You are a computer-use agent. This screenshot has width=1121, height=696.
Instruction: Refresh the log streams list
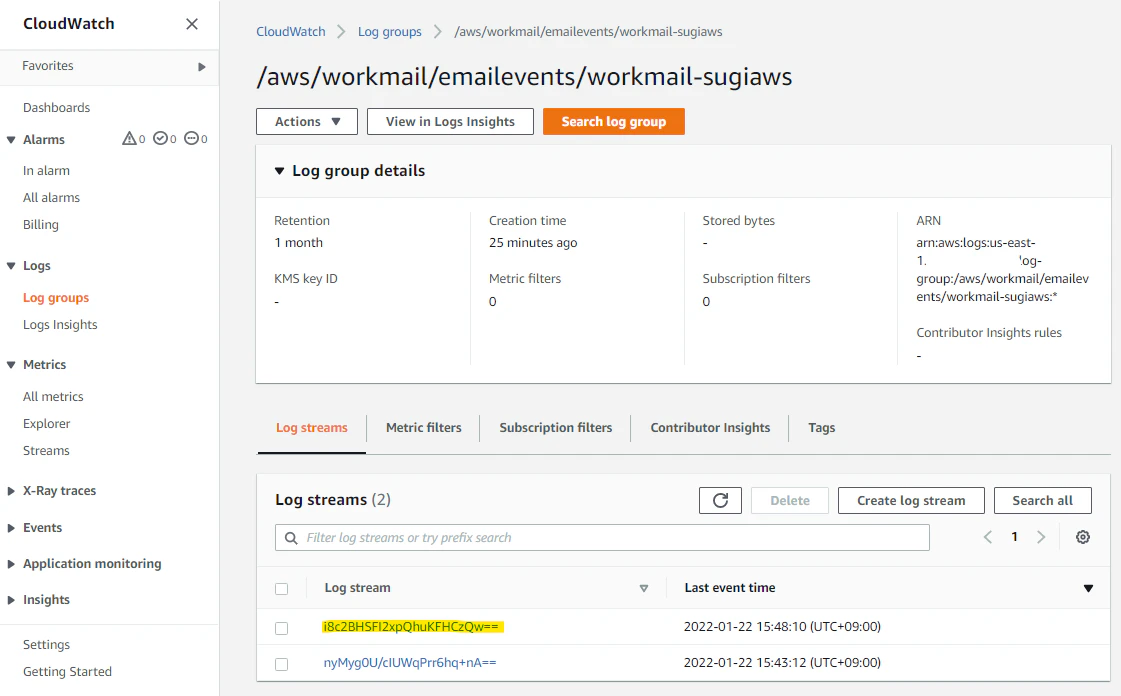pyautogui.click(x=720, y=500)
